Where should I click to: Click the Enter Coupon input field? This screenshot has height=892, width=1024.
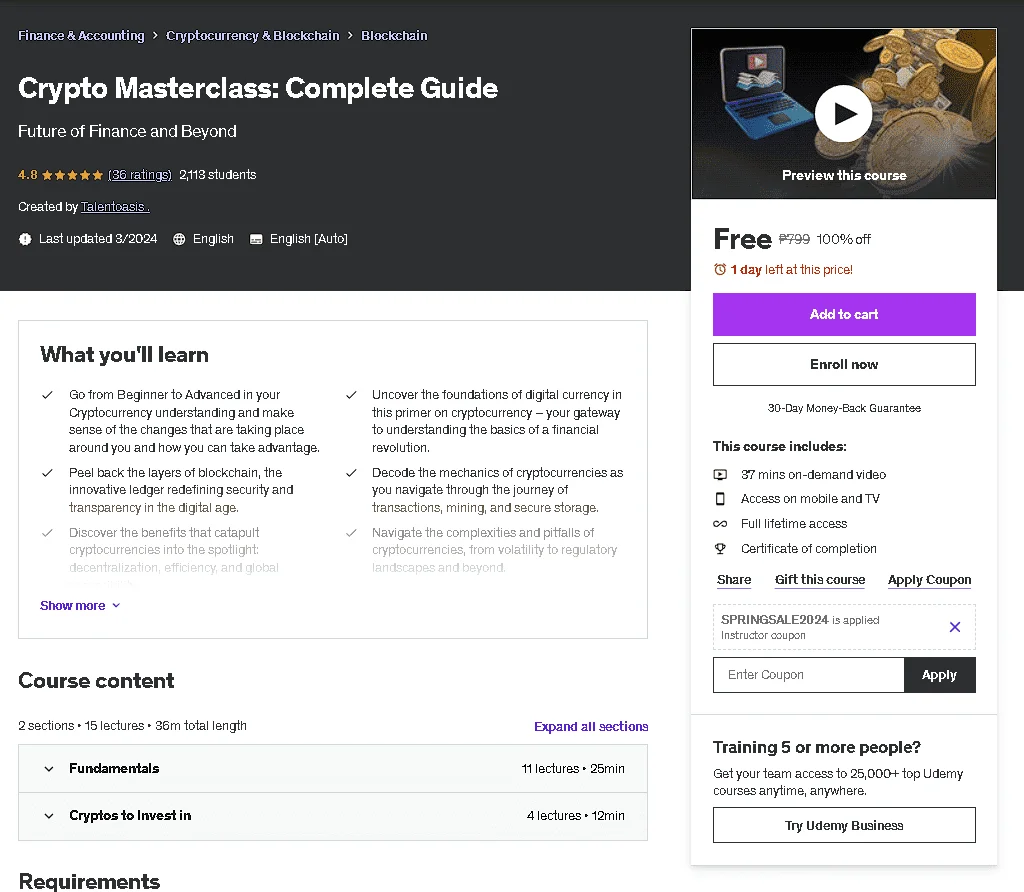(x=808, y=675)
